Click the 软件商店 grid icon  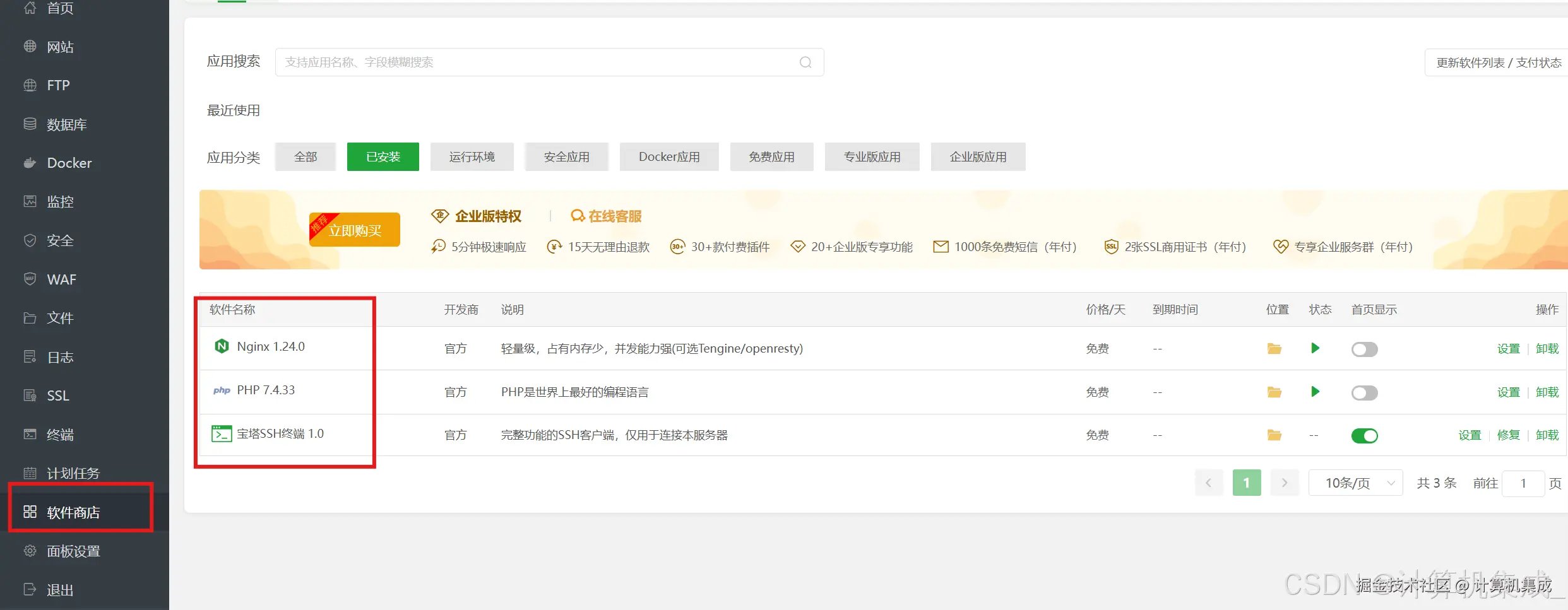[30, 512]
